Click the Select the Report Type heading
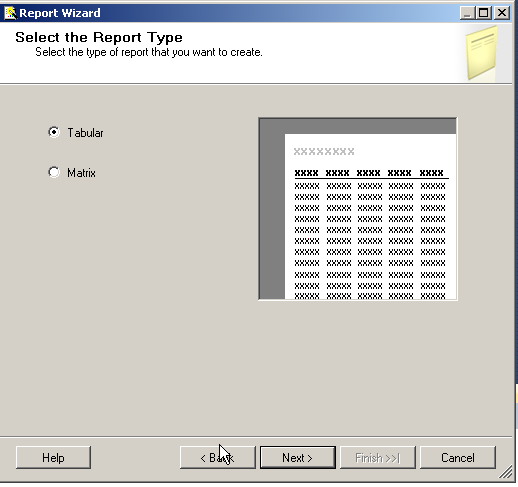Image resolution: width=518 pixels, height=487 pixels. 99,37
